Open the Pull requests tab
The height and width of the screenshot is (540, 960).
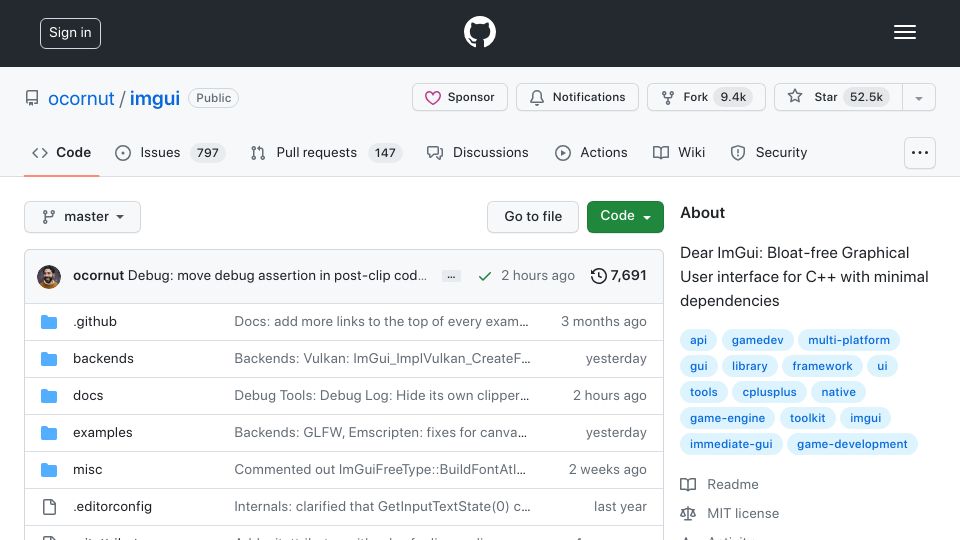326,152
